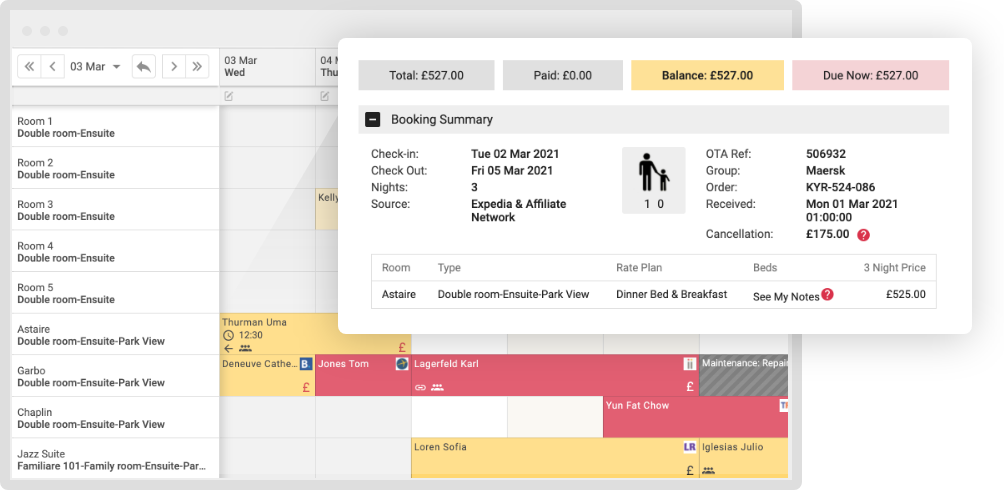
Task: Click the Maintenance: Repair block
Action: click(743, 375)
